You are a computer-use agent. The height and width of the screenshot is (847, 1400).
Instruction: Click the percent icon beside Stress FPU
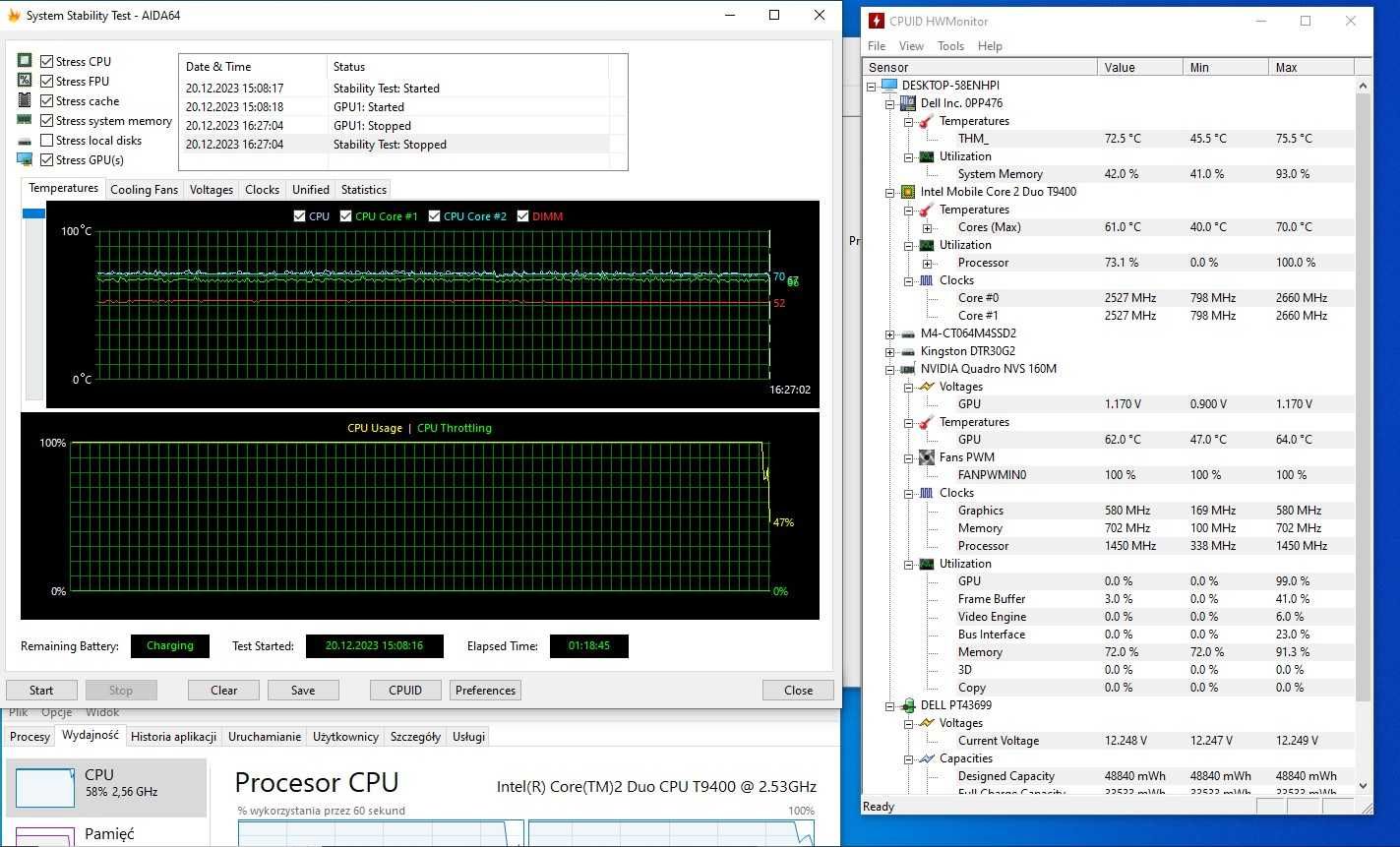point(25,81)
